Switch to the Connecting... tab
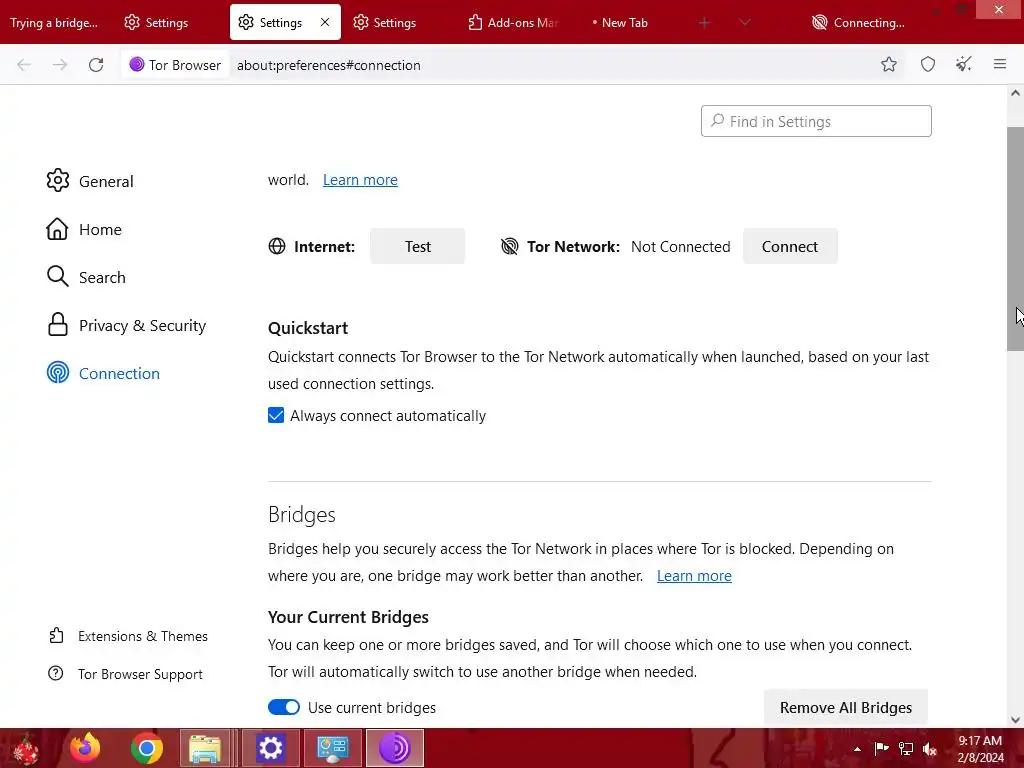This screenshot has height=768, width=1024. point(858,23)
